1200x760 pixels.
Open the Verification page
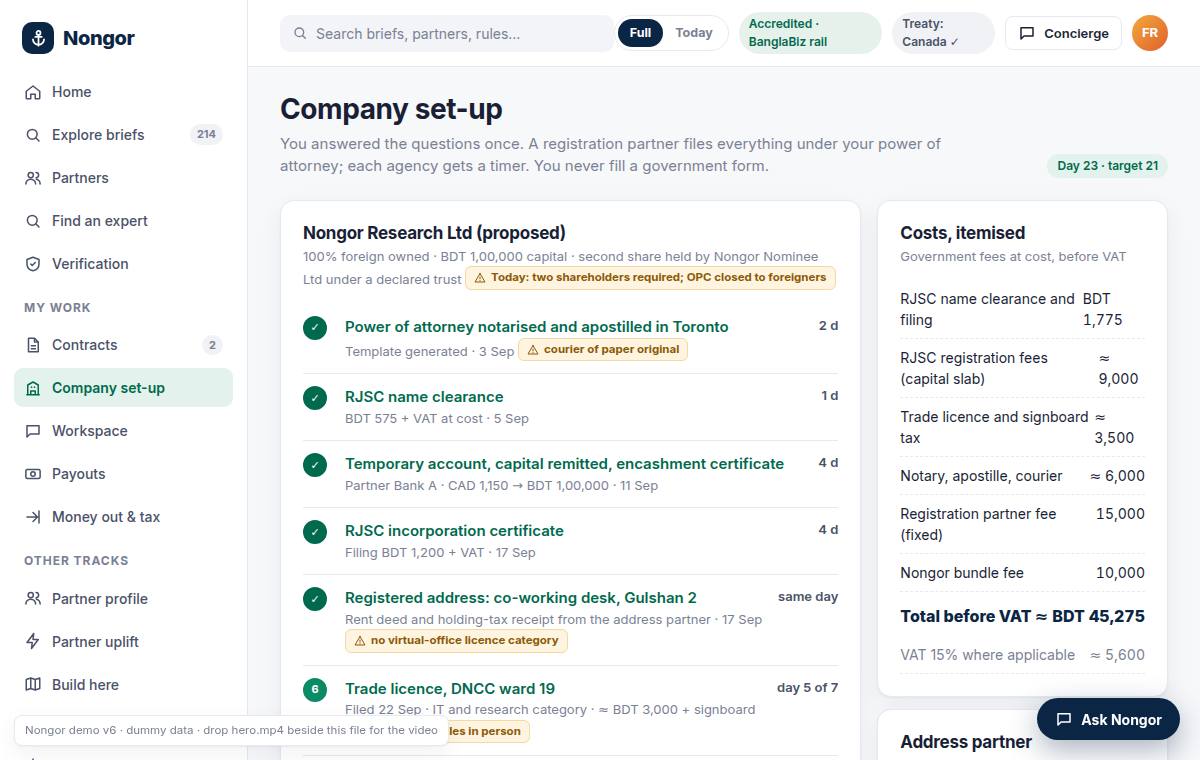[123, 264]
